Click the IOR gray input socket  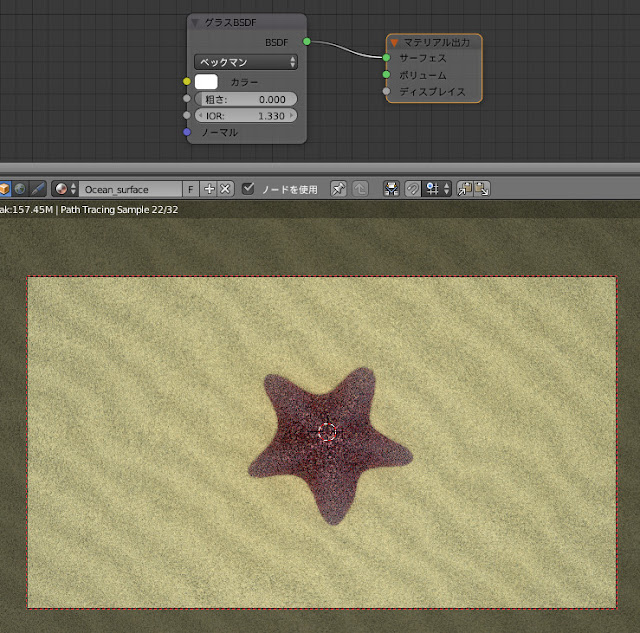187,115
